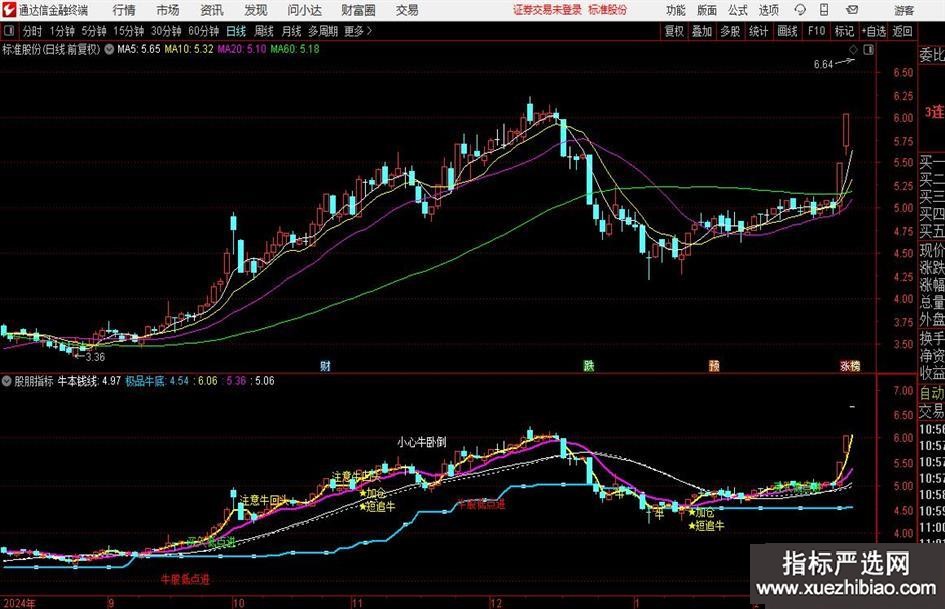
Task: Toggle the right side panel icon
Action: point(868,50)
